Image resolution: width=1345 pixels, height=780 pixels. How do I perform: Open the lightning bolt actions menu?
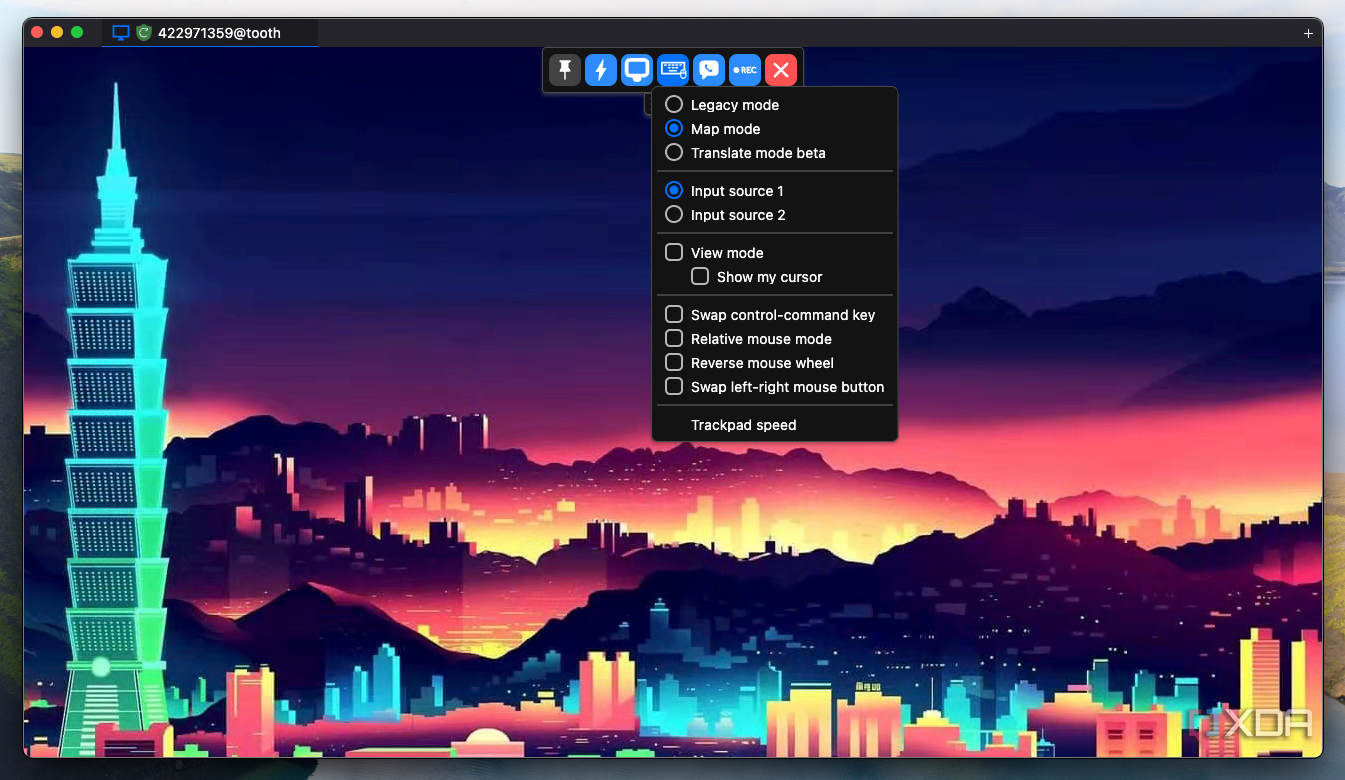click(x=601, y=70)
